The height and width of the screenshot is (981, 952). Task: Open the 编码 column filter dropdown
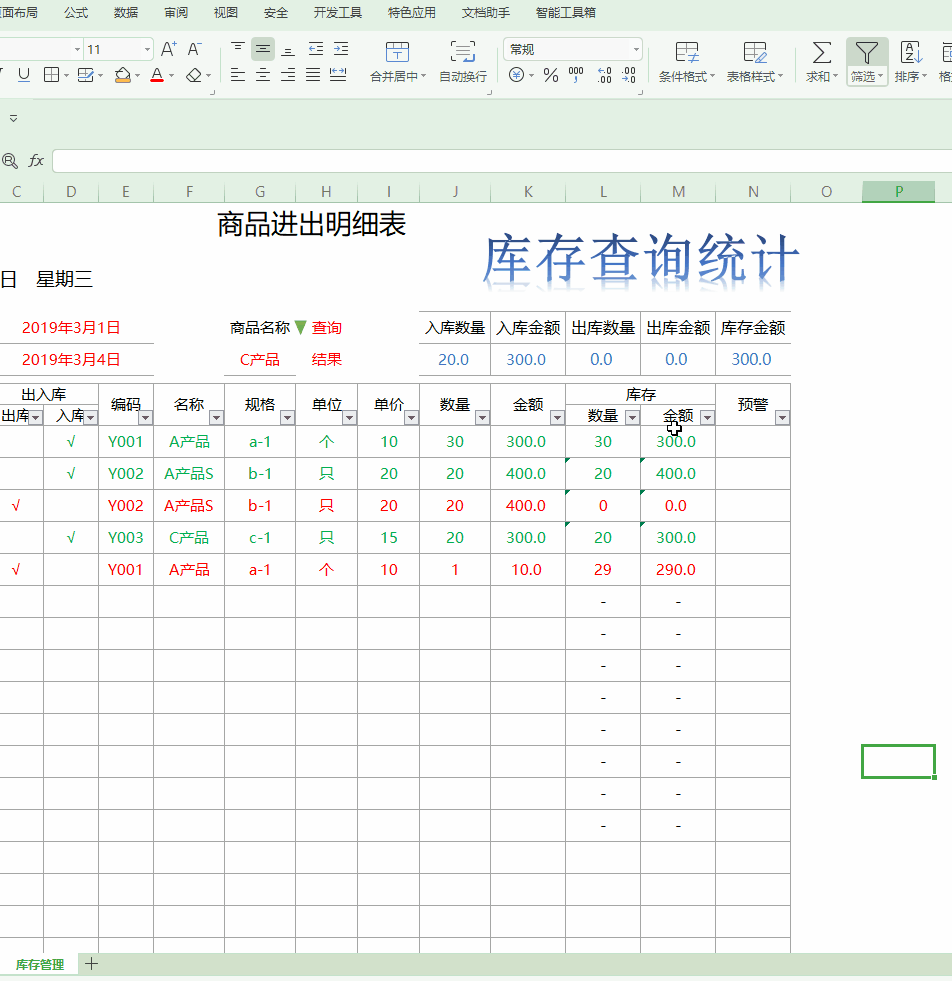[146, 417]
